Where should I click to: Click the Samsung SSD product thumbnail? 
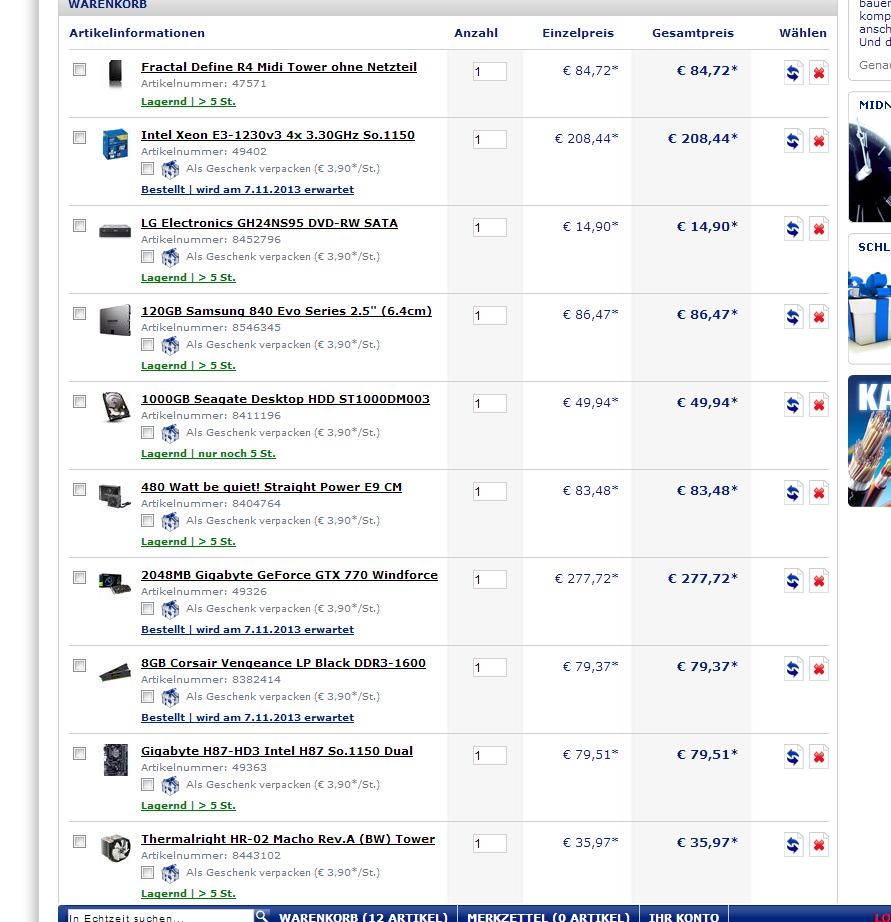pos(115,320)
